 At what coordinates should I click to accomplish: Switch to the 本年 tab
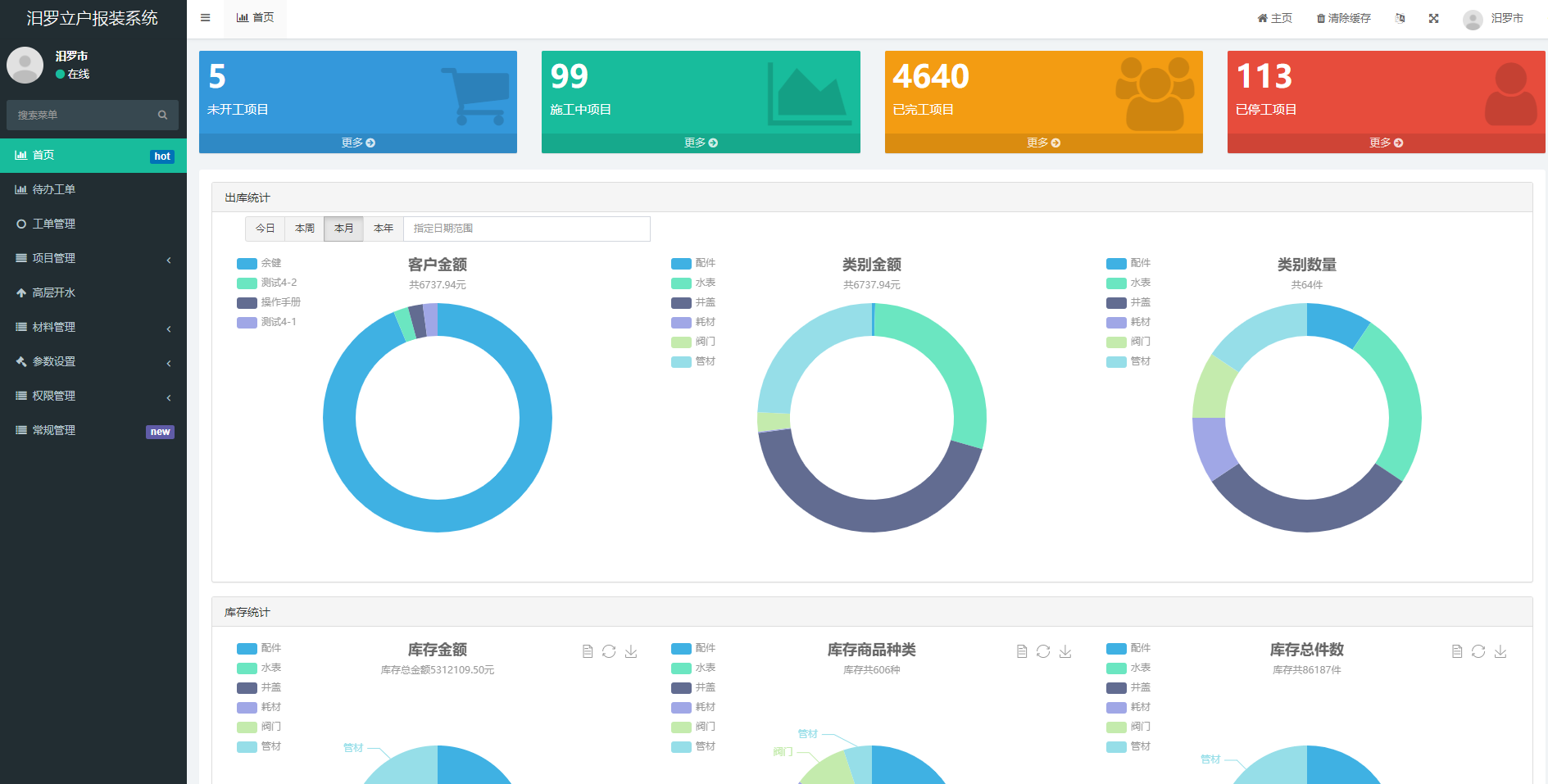click(383, 229)
